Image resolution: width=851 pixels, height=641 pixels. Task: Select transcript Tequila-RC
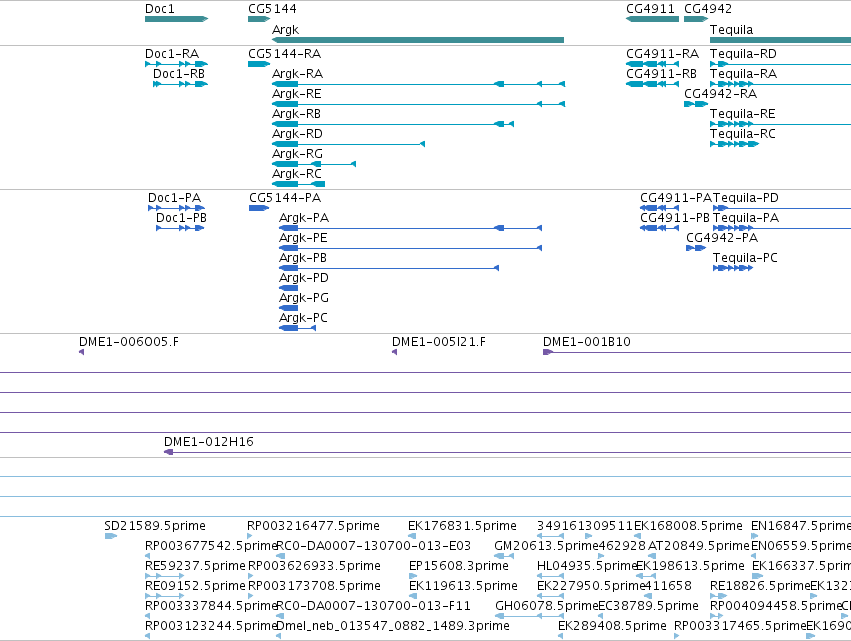(x=734, y=144)
